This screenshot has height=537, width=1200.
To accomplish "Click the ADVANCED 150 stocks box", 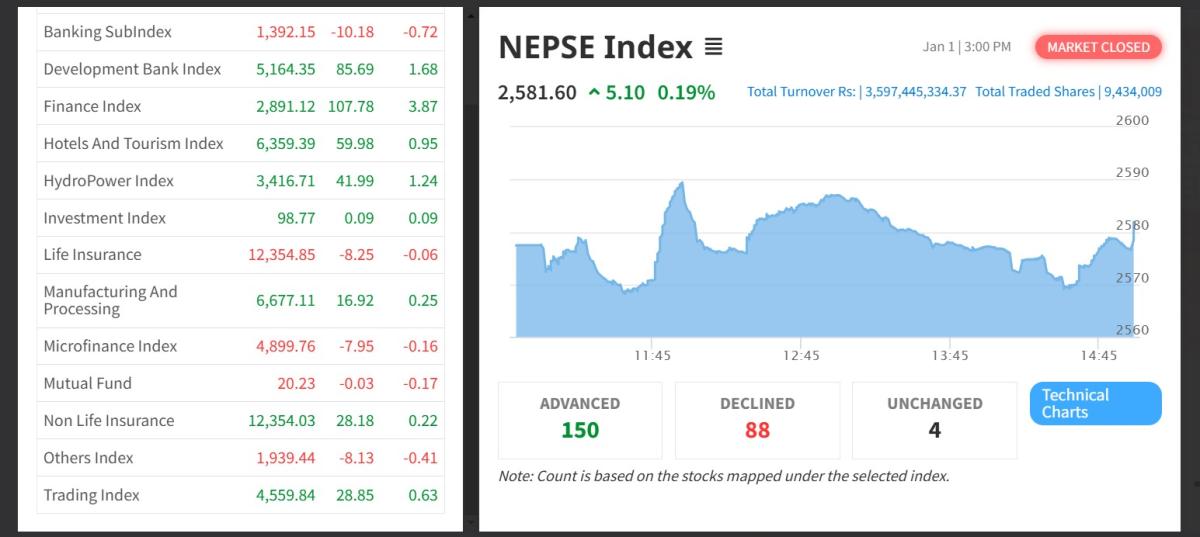I will click(x=580, y=419).
